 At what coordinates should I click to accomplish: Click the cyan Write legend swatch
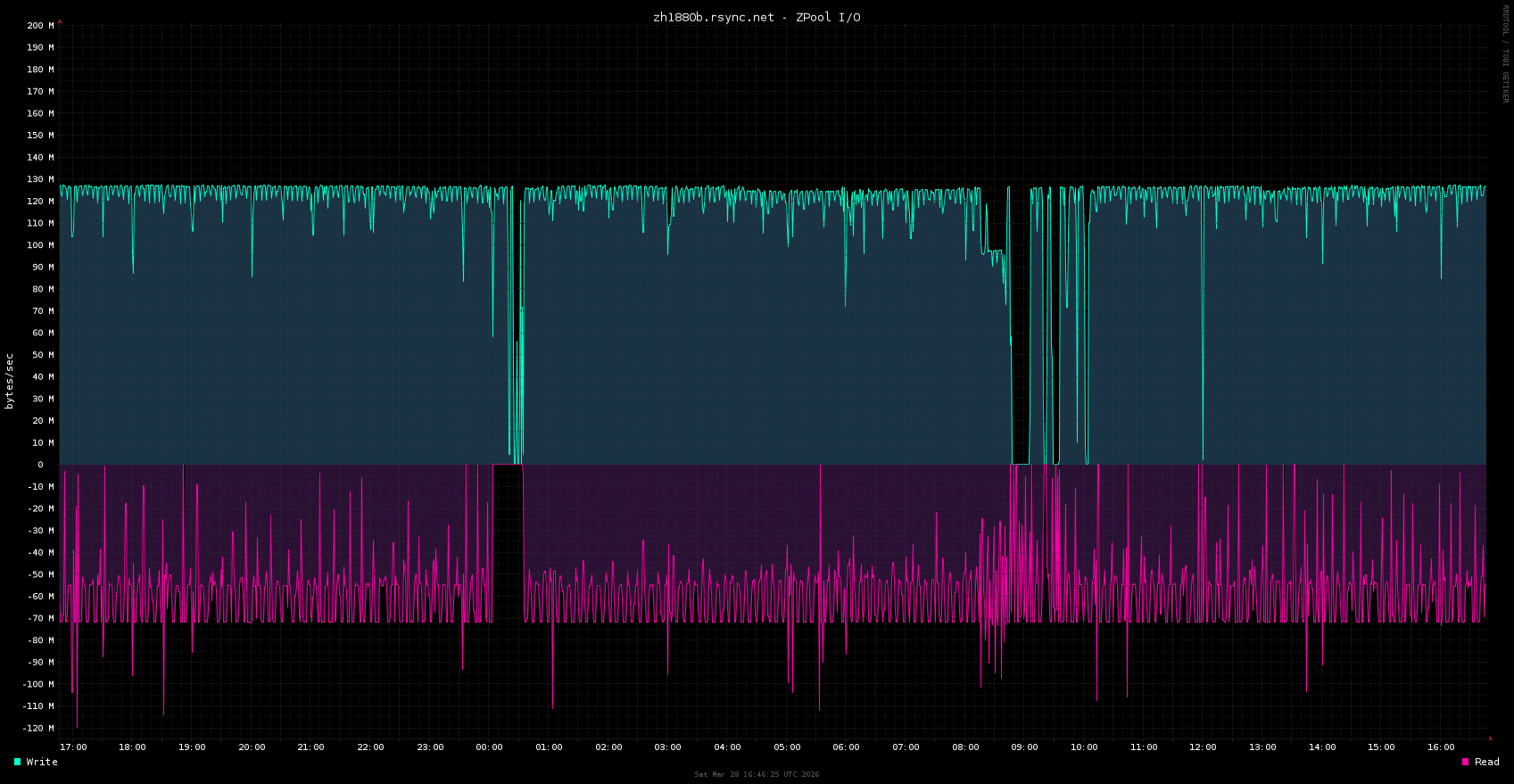[x=17, y=762]
